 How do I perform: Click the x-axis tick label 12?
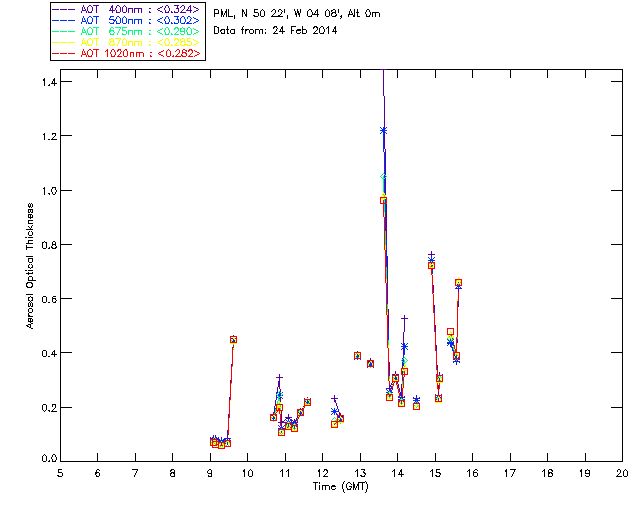pyautogui.click(x=322, y=473)
